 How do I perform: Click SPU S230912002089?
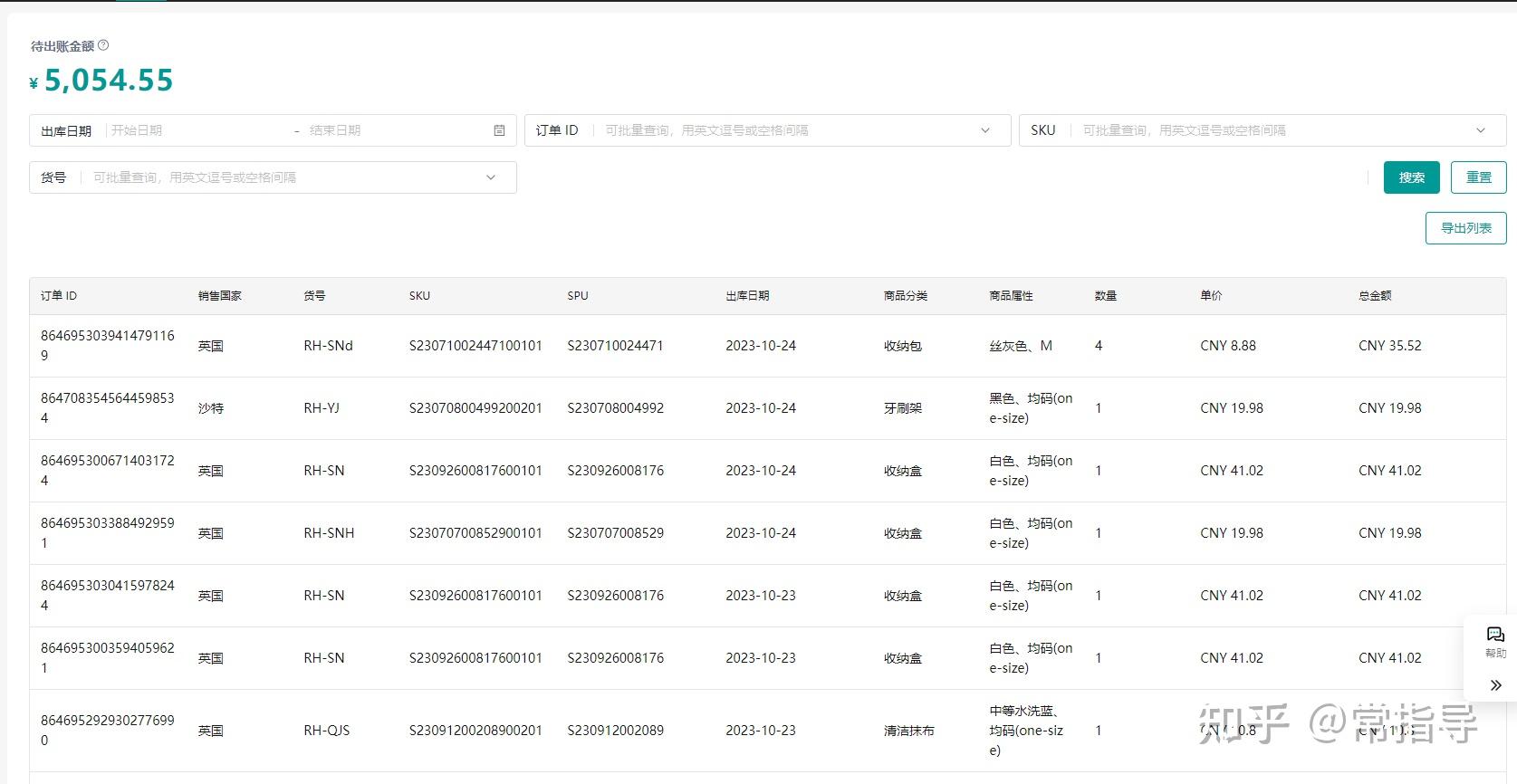[615, 731]
